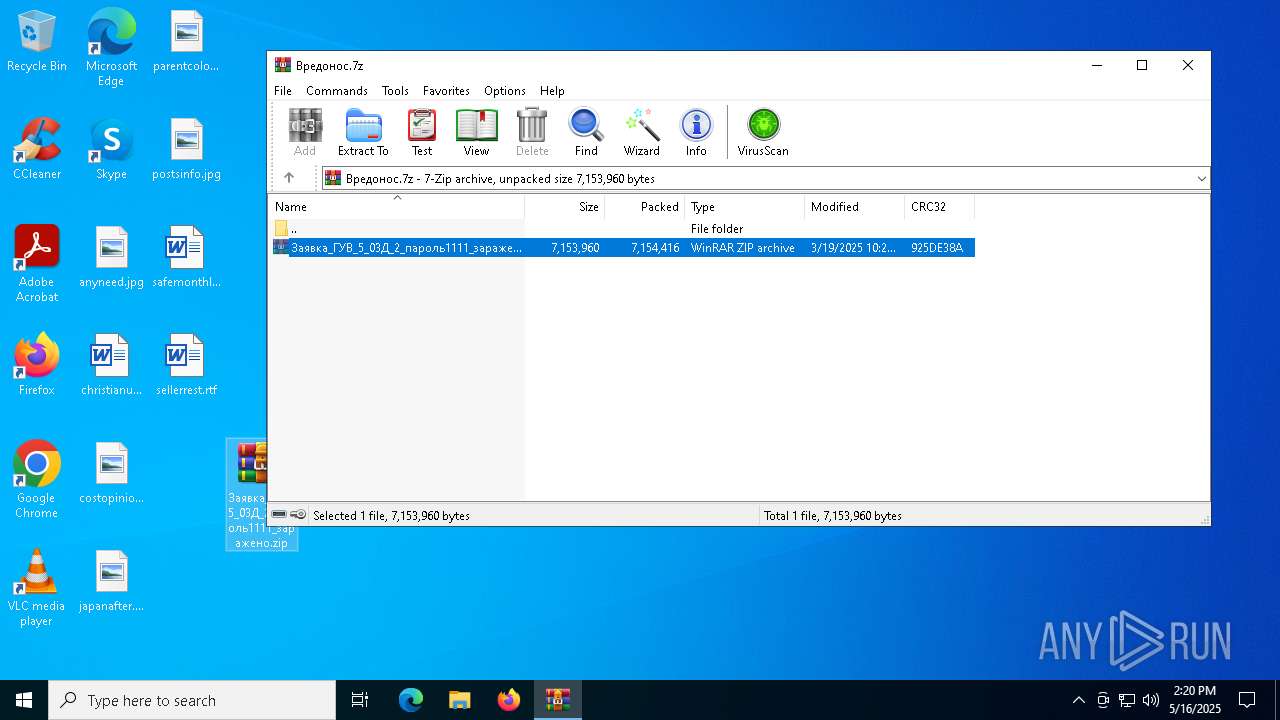Click the Add toolbar icon
The width and height of the screenshot is (1280, 720).
305,133
